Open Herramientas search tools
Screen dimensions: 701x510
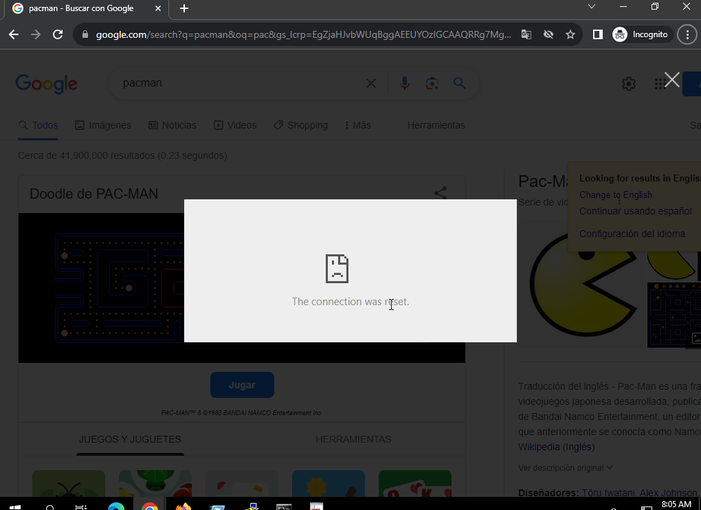pyautogui.click(x=436, y=125)
